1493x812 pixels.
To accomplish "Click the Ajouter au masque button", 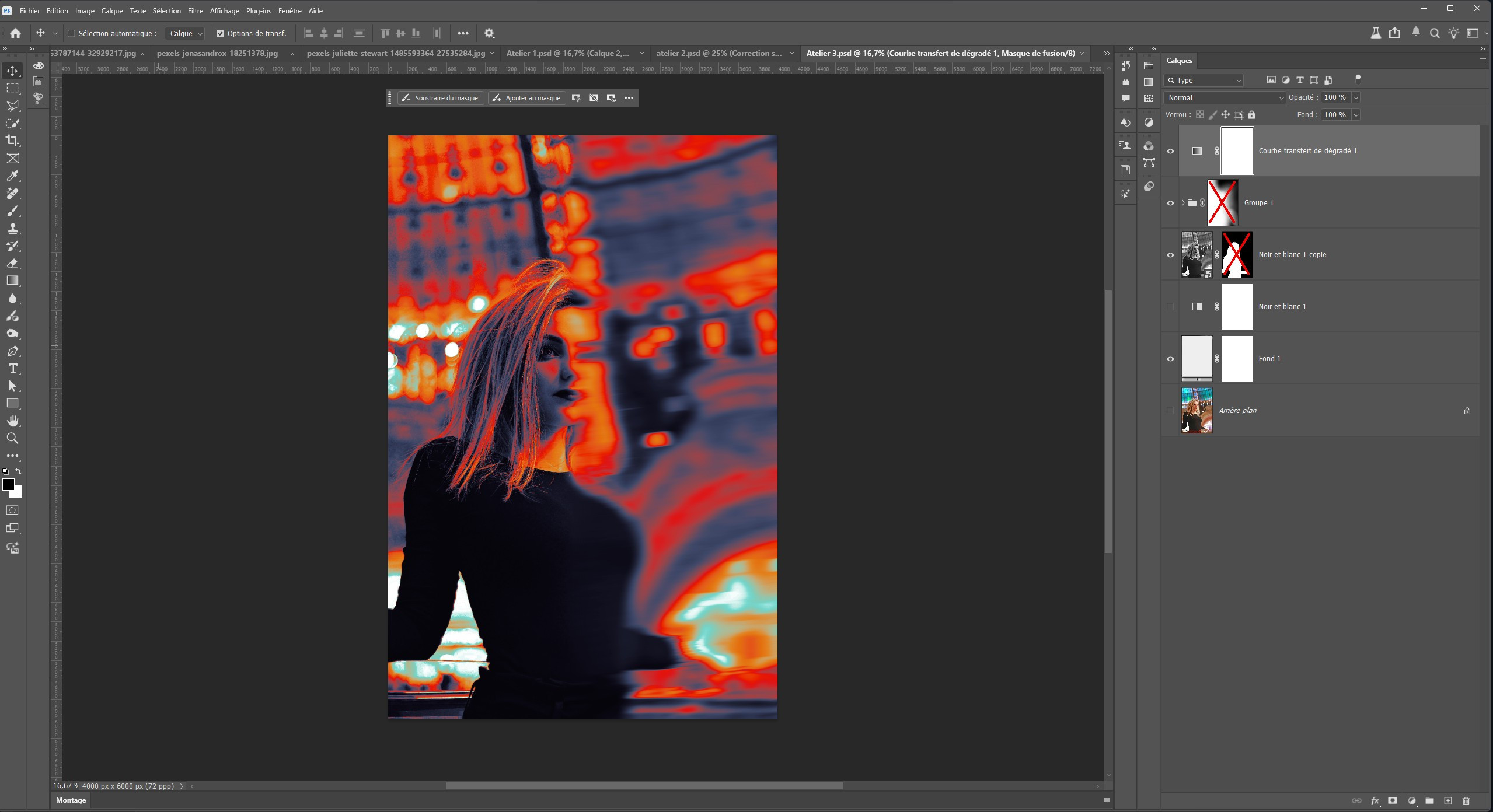I will pyautogui.click(x=526, y=98).
